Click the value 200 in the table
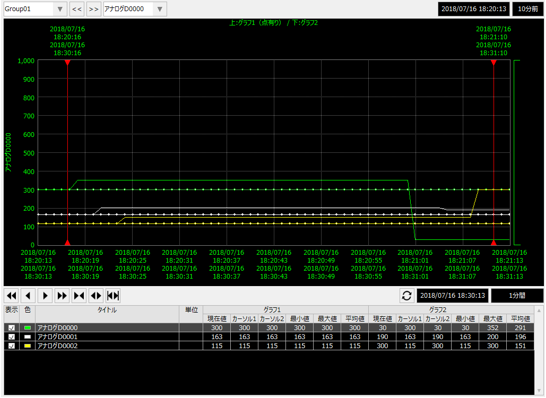Screen dimensions: 546x398 click(493, 337)
